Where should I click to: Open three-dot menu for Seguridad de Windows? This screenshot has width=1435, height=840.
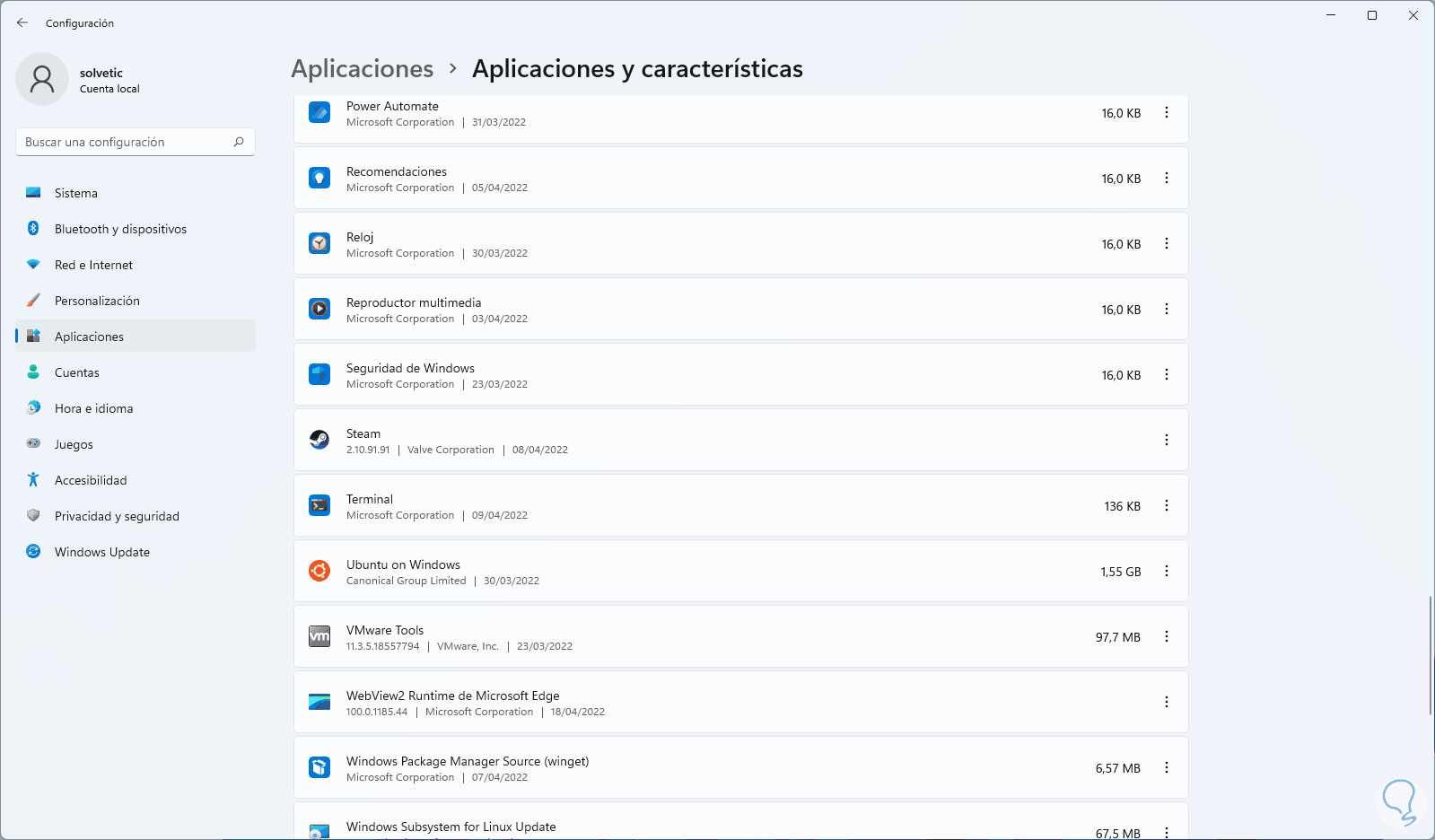click(1166, 374)
